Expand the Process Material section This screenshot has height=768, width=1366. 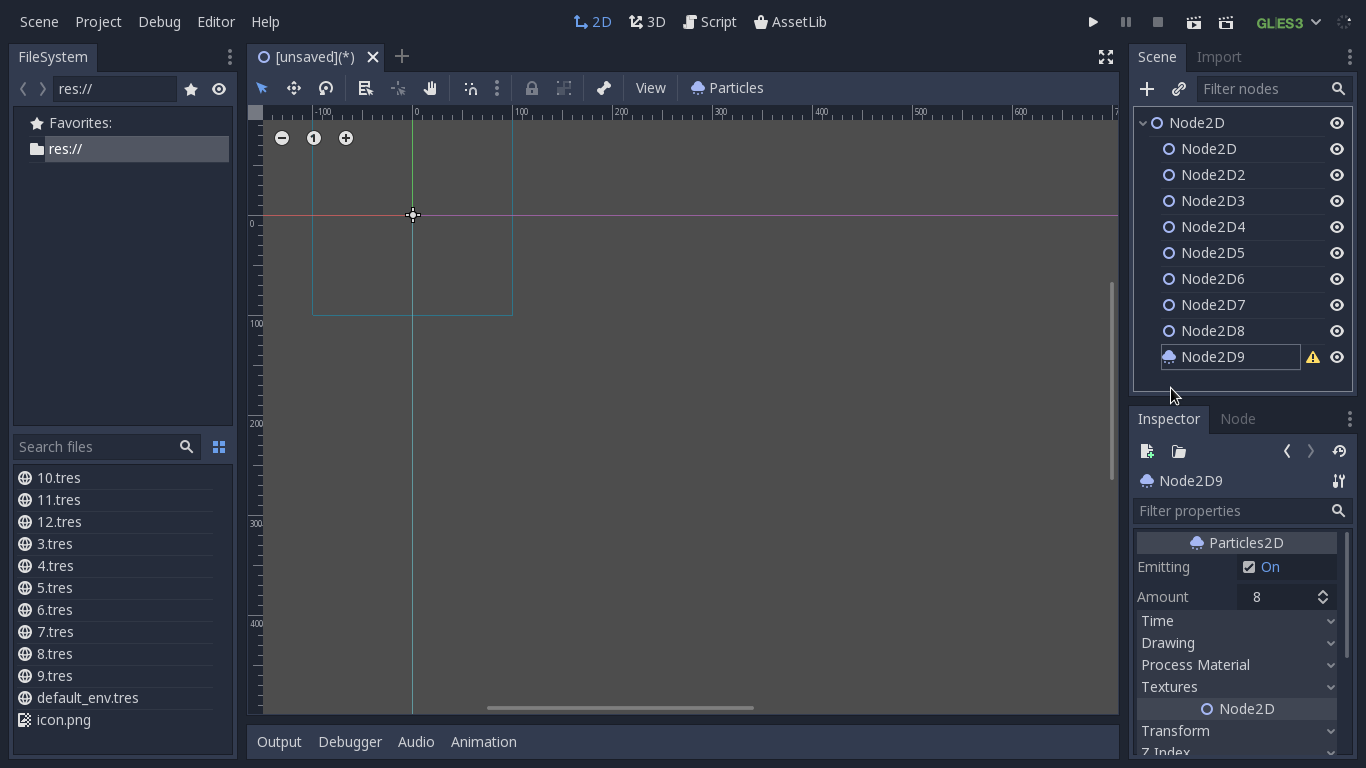(1237, 665)
